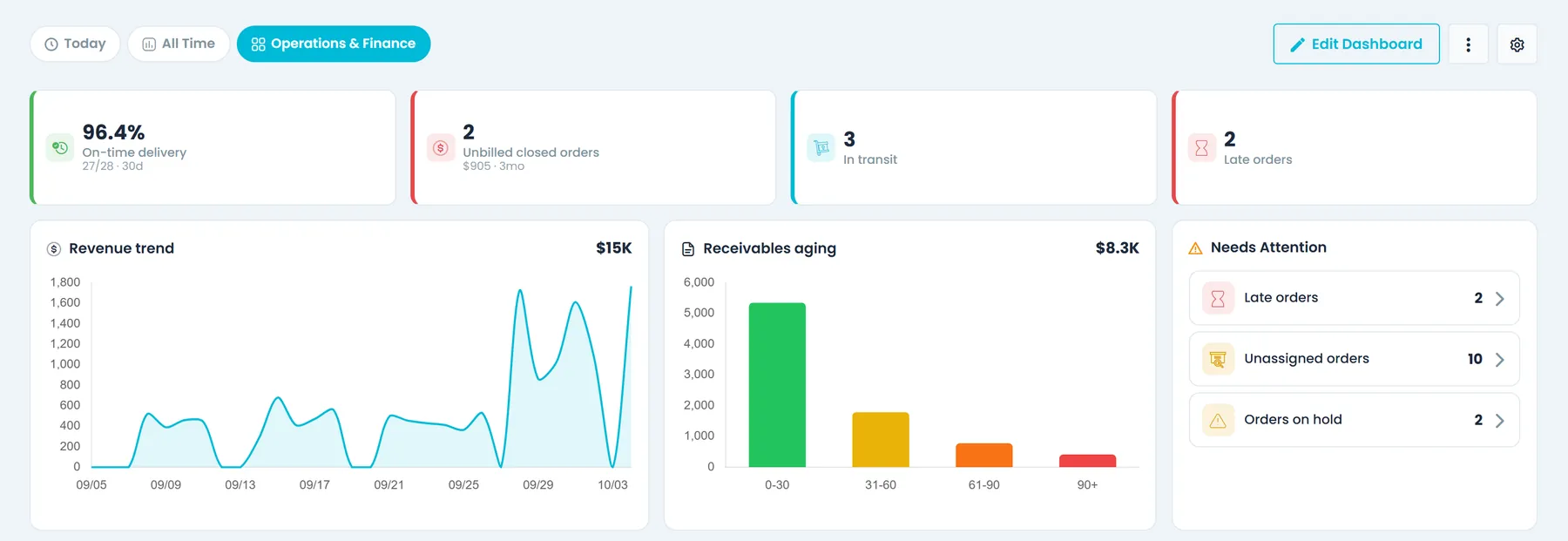Click the Needs Attention warning triangle icon
Screen dimensions: 1568x541
pyautogui.click(x=1195, y=248)
